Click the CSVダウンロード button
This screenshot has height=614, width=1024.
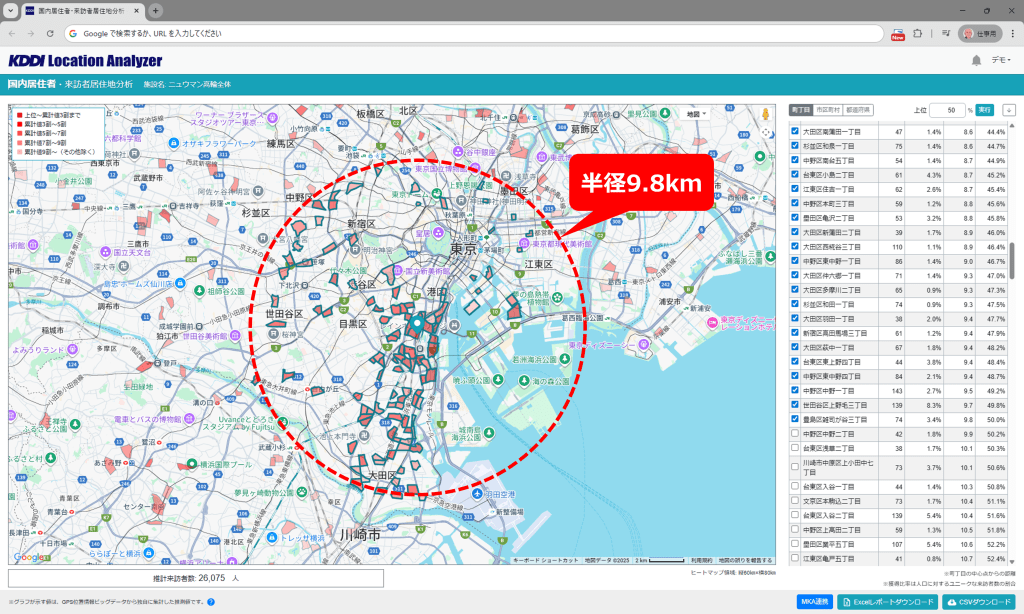(979, 602)
